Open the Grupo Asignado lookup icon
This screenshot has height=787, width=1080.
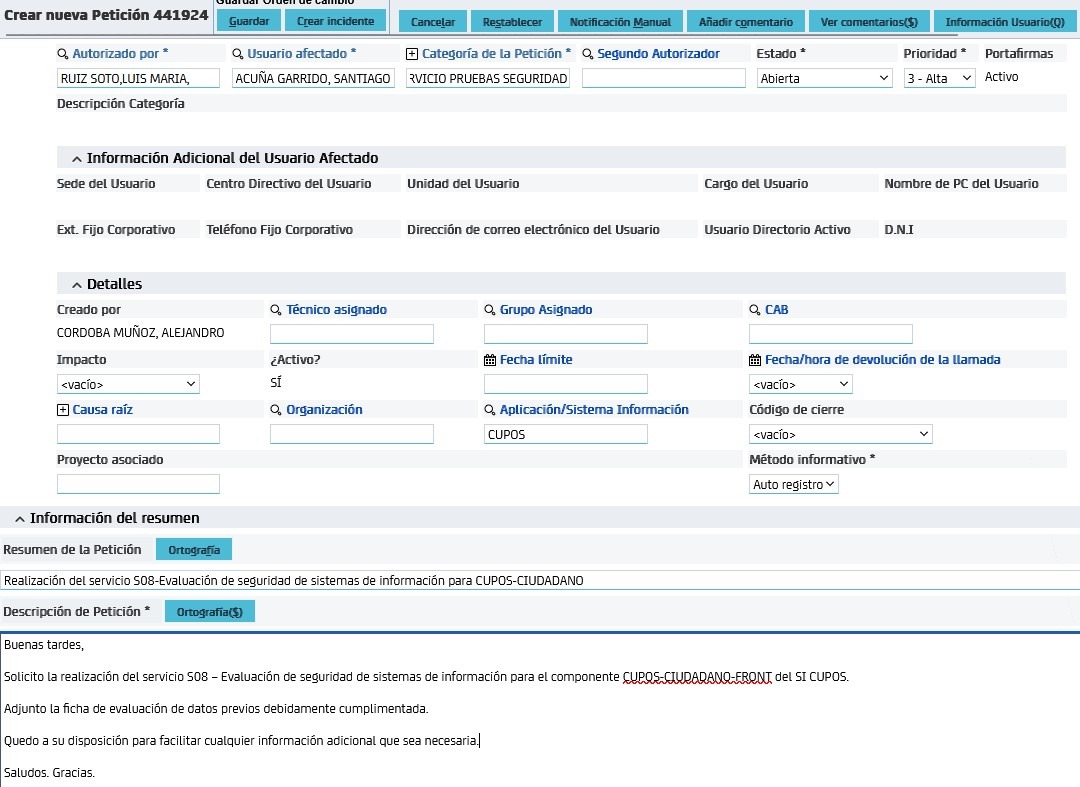click(489, 309)
